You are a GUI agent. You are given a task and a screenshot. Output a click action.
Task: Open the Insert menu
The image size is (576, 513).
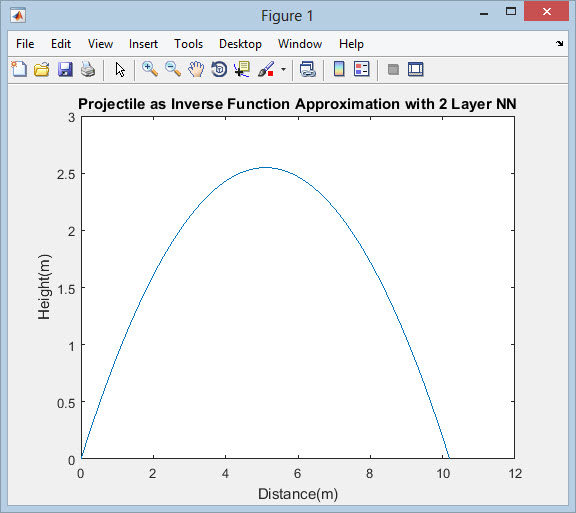143,44
